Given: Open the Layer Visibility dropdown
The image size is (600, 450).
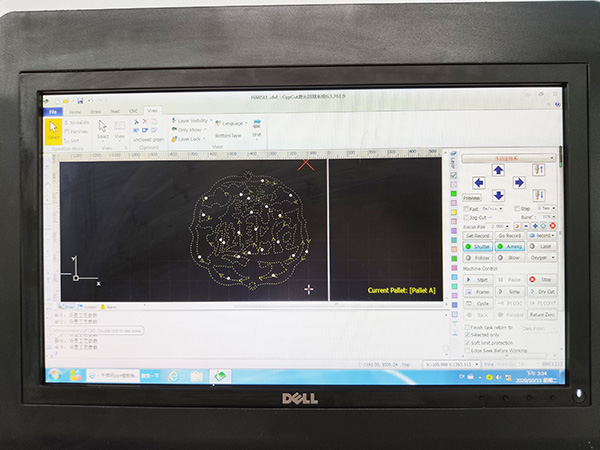Looking at the screenshot, I should tap(192, 121).
